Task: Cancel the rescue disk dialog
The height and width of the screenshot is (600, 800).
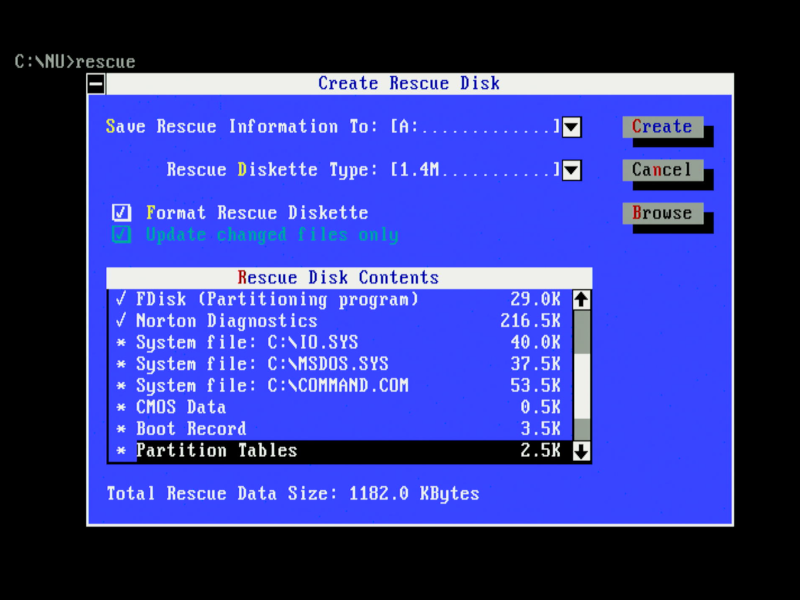Action: pyautogui.click(x=663, y=170)
